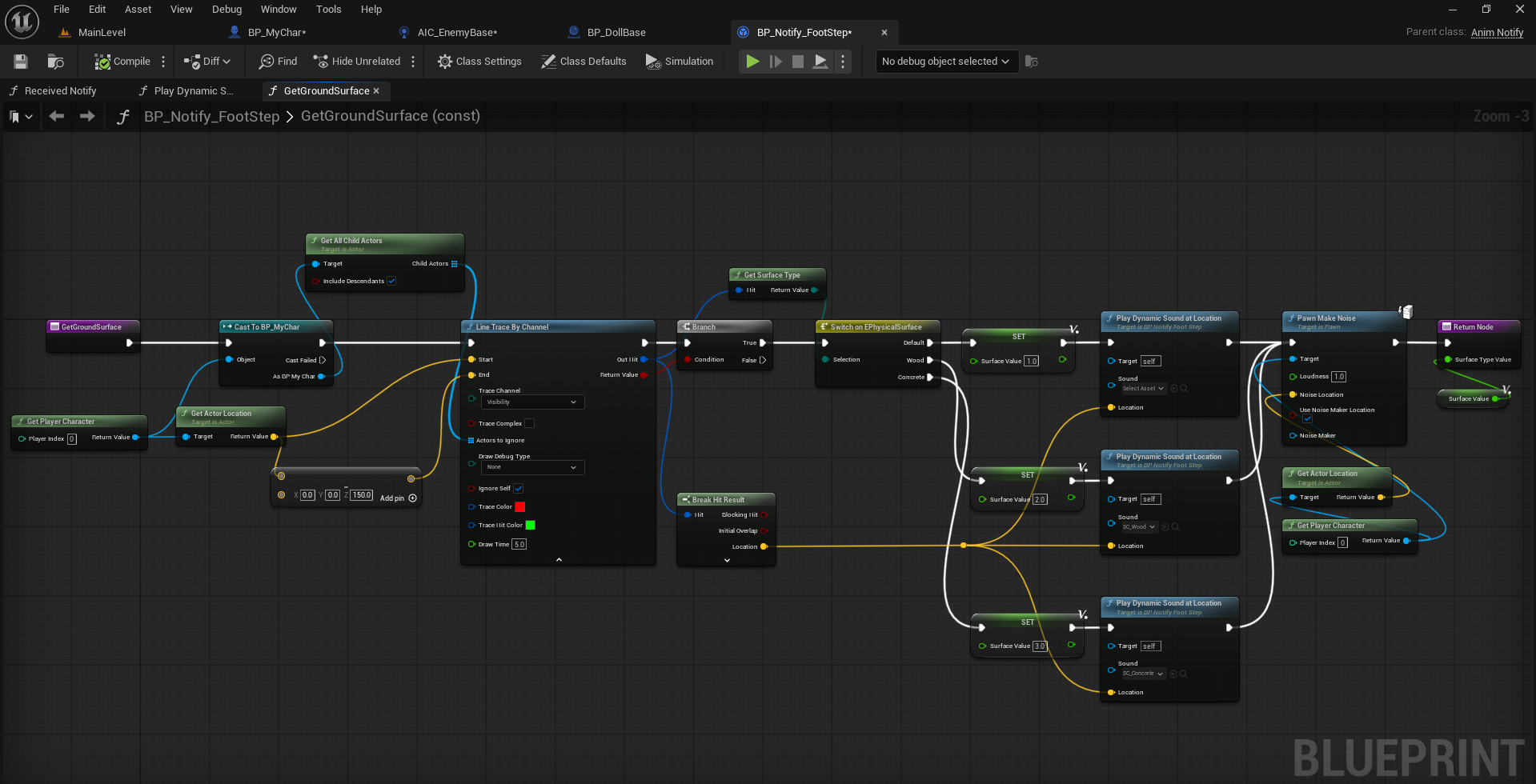Select the Switch on EPhysicalSurface node title
The height and width of the screenshot is (784, 1536).
[876, 327]
